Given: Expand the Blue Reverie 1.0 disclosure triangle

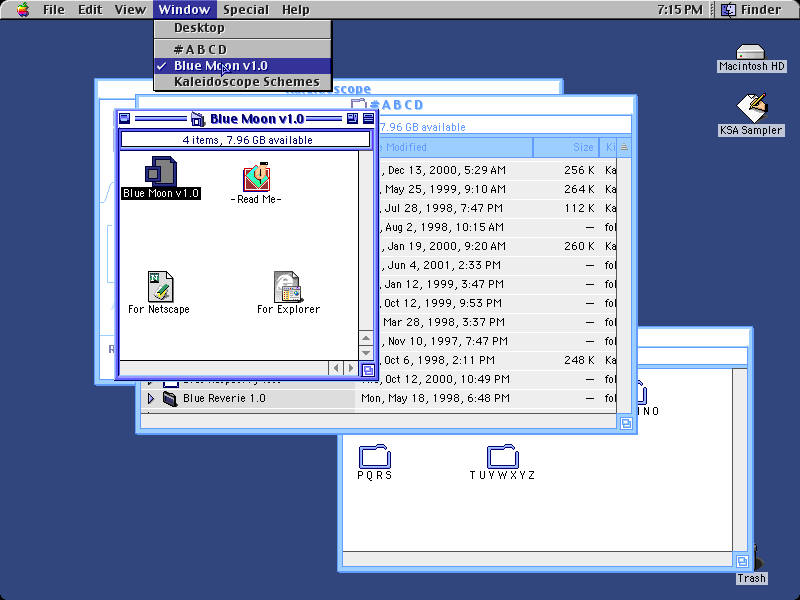Looking at the screenshot, I should pos(151,398).
